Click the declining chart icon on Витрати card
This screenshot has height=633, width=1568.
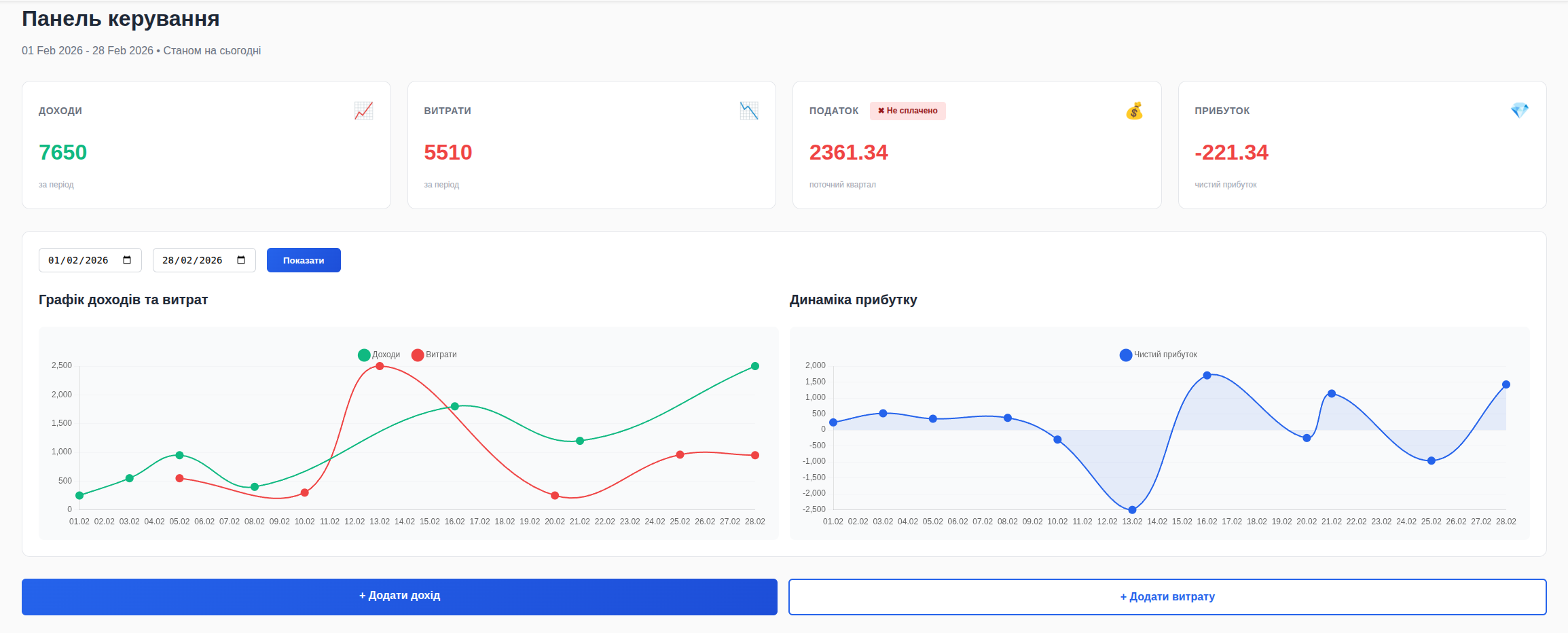tap(748, 110)
